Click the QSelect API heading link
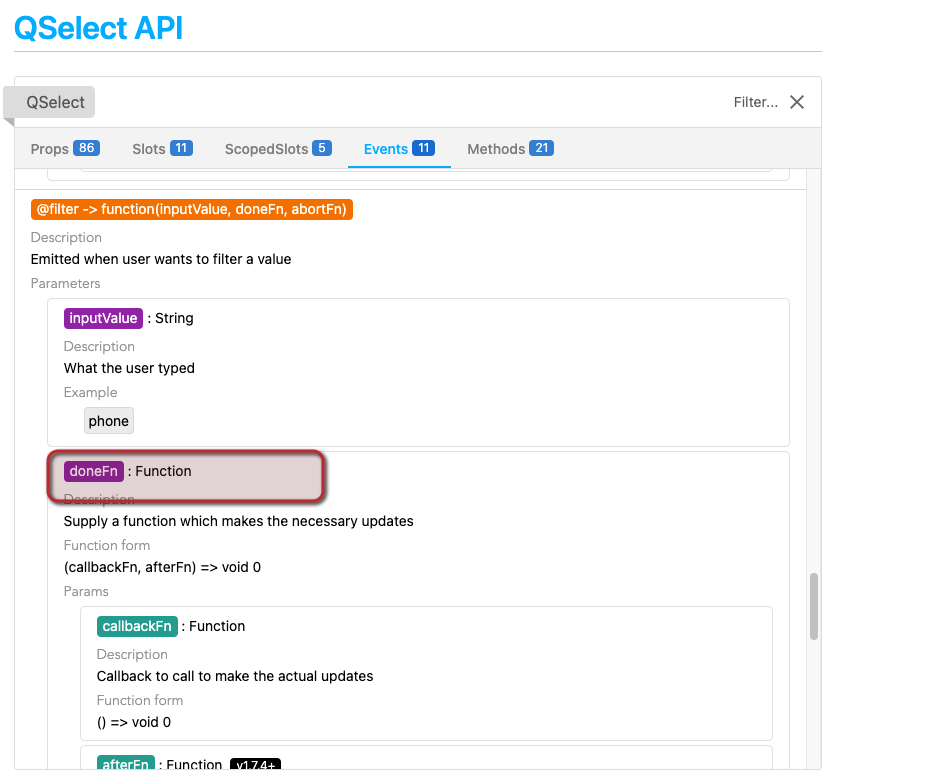 click(98, 27)
